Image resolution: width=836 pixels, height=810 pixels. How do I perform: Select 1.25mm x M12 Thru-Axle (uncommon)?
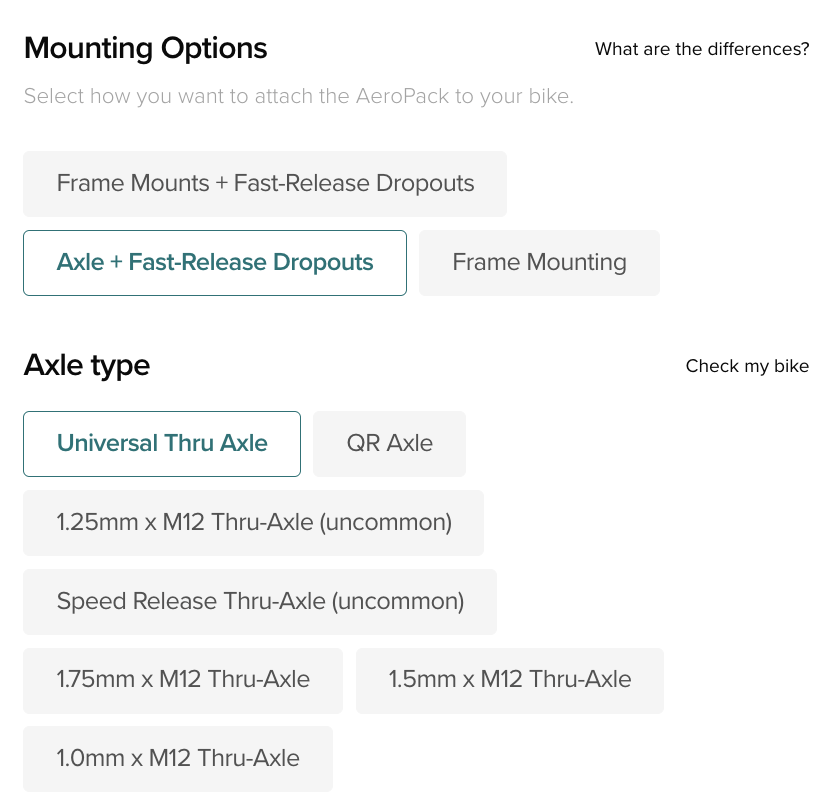click(254, 523)
